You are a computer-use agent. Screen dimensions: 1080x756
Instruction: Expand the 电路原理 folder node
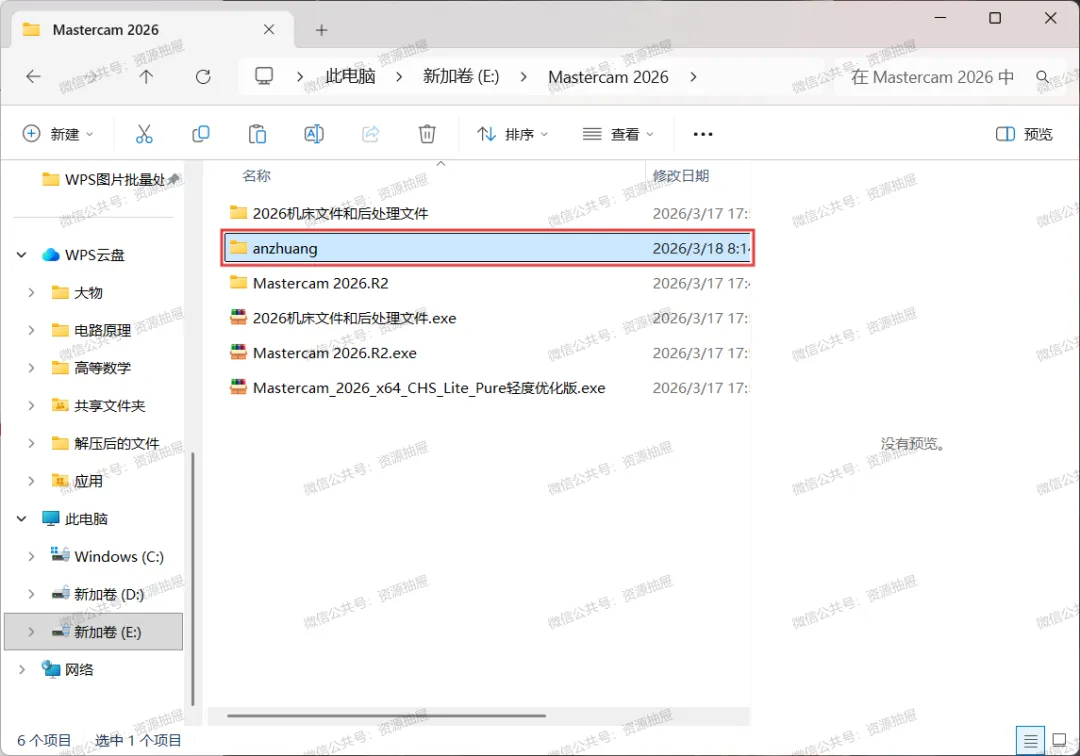click(x=31, y=330)
